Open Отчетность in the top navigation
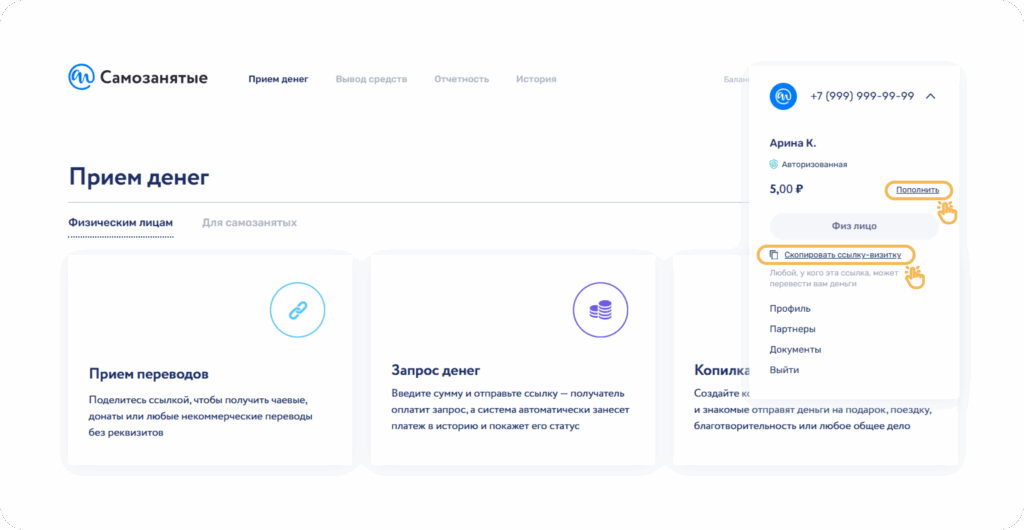Image resolution: width=1024 pixels, height=530 pixels. click(461, 79)
